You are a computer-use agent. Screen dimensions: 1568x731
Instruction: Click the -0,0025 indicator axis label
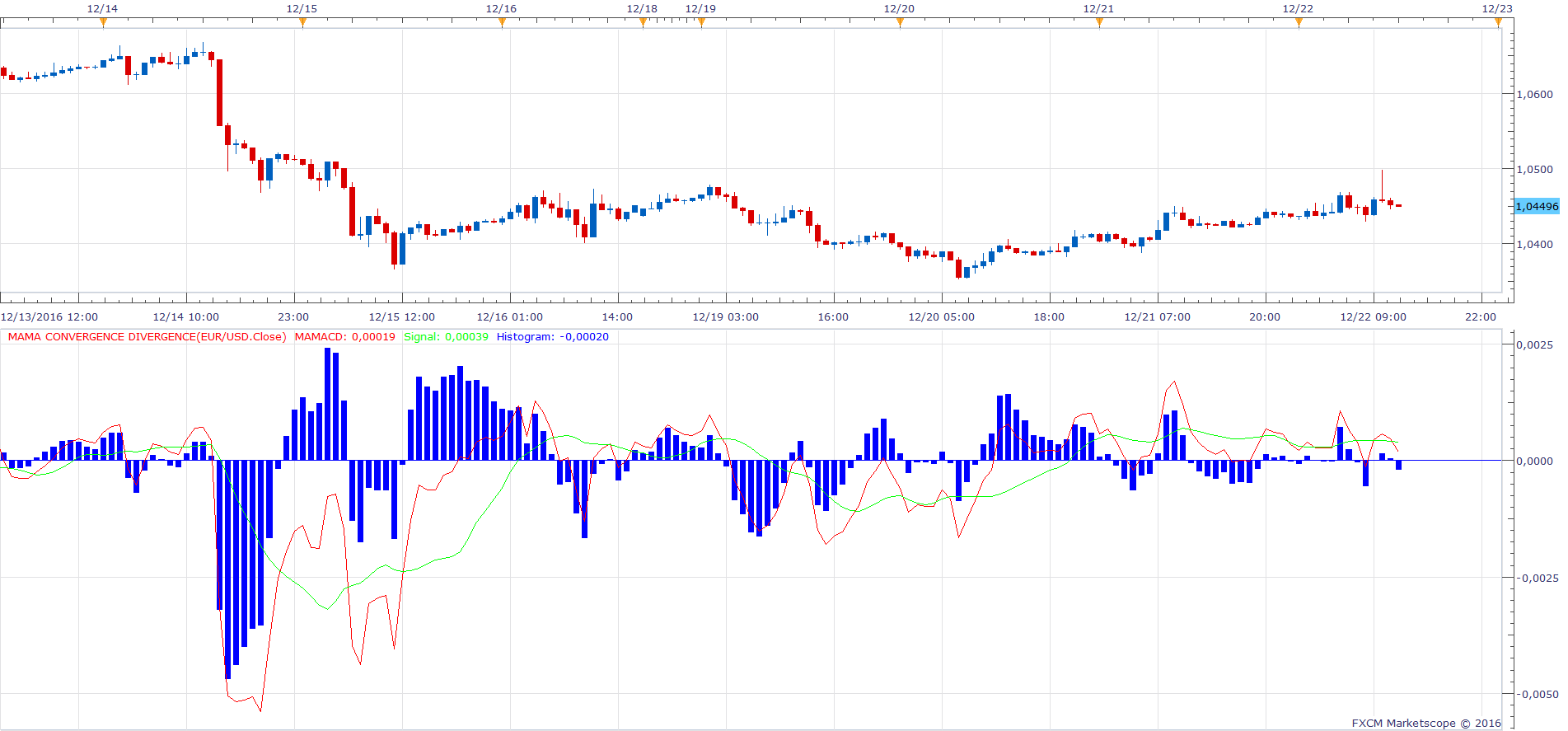click(x=1537, y=579)
